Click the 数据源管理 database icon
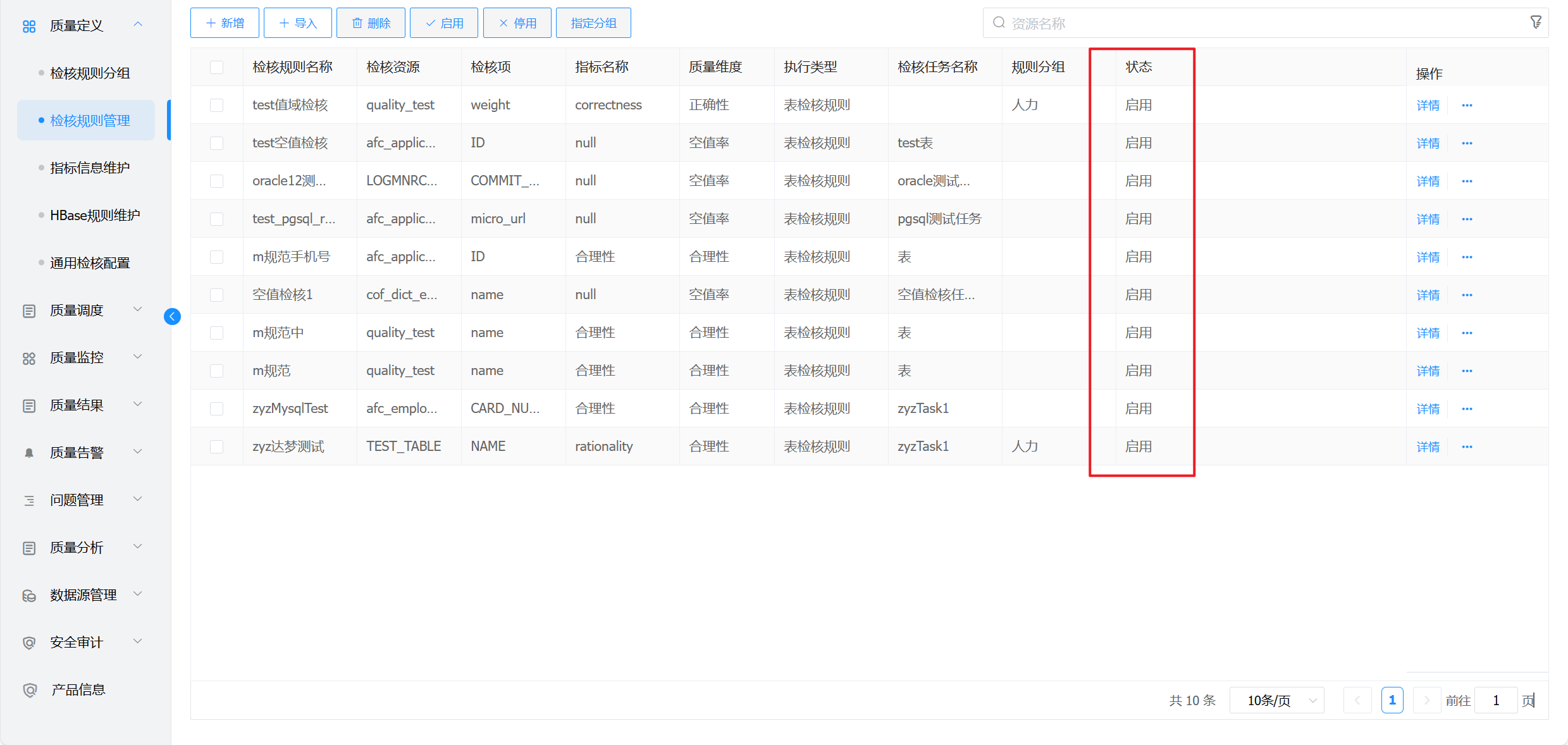The image size is (1568, 745). [29, 595]
